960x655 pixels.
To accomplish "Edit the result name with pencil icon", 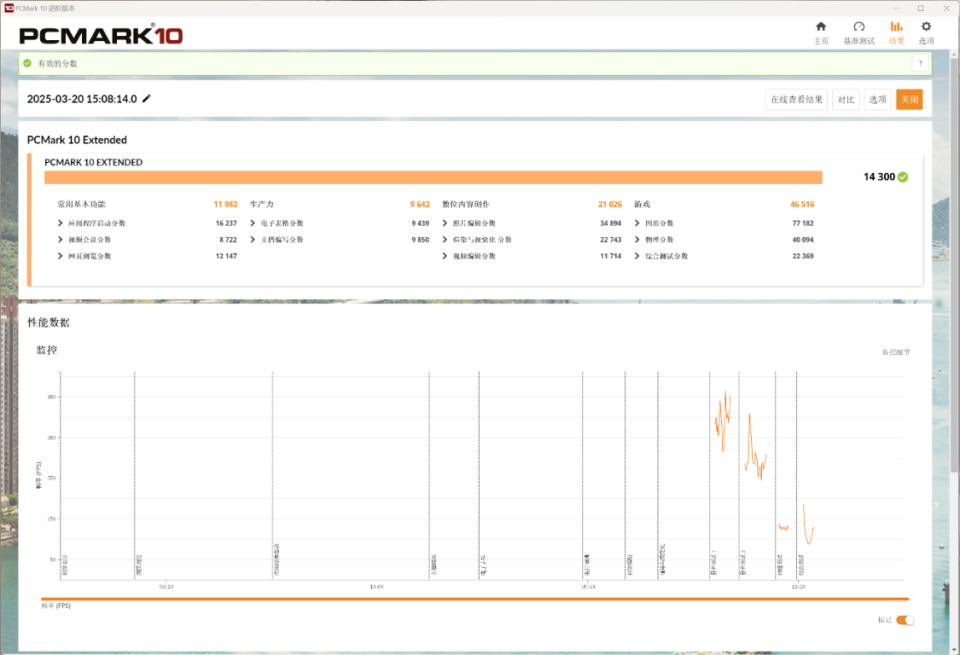I will pyautogui.click(x=146, y=99).
